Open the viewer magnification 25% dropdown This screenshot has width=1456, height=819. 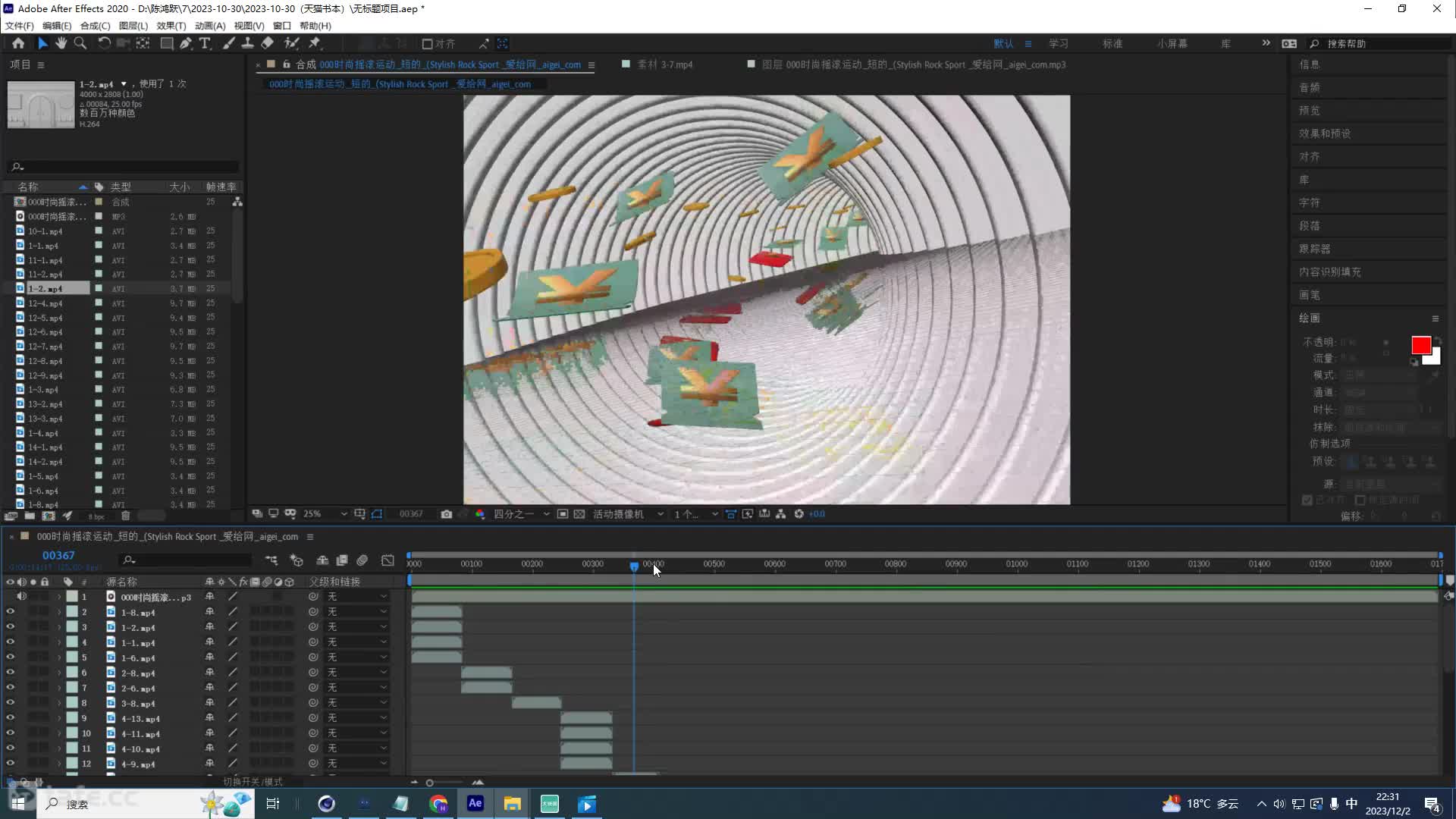coord(325,514)
